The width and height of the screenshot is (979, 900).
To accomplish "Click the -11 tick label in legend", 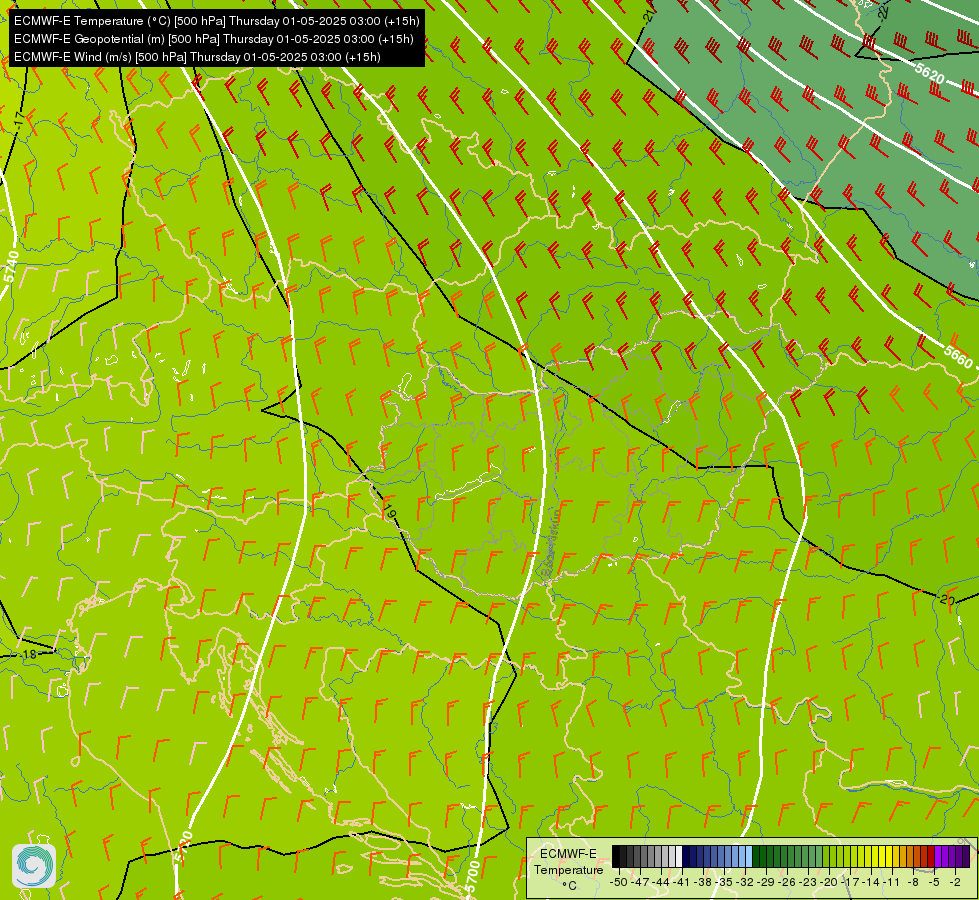I will pos(891,882).
